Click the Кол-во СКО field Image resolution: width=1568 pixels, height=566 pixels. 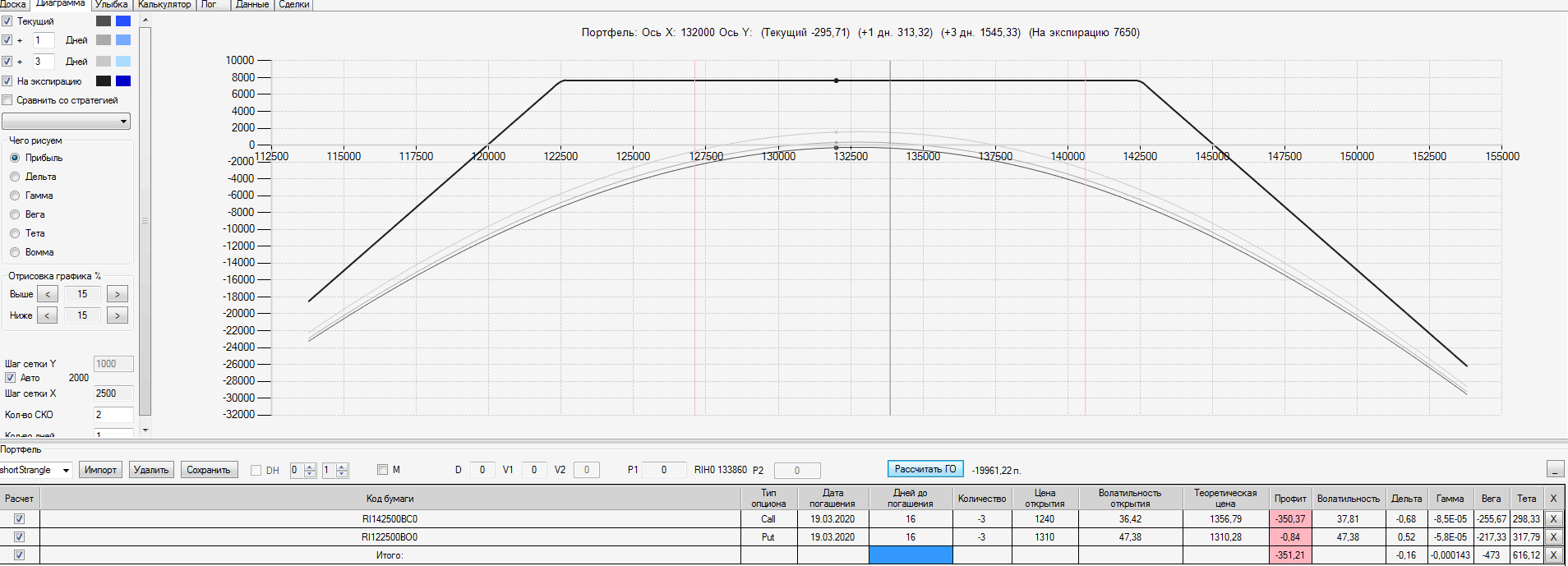(x=113, y=415)
